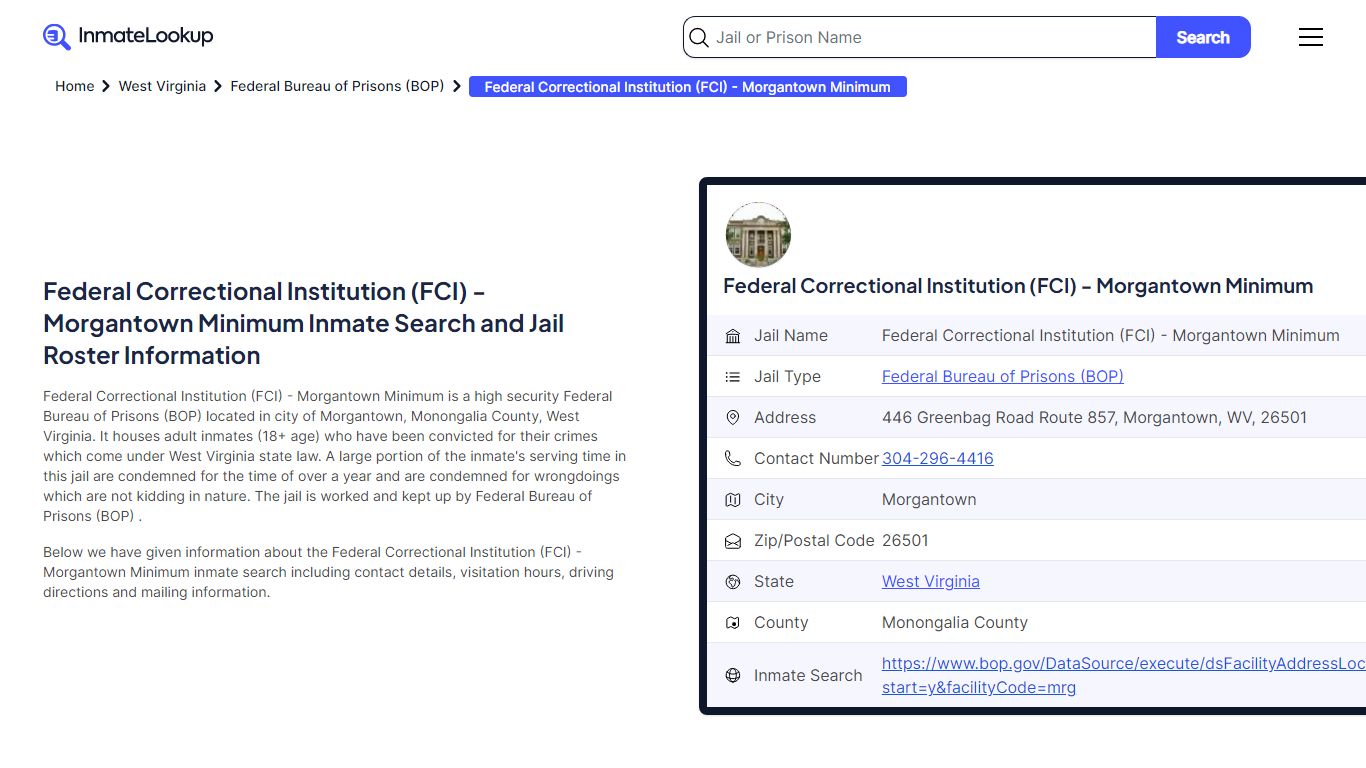1366x768 pixels.
Task: Click the Inmate Search globe icon
Action: [x=733, y=676]
